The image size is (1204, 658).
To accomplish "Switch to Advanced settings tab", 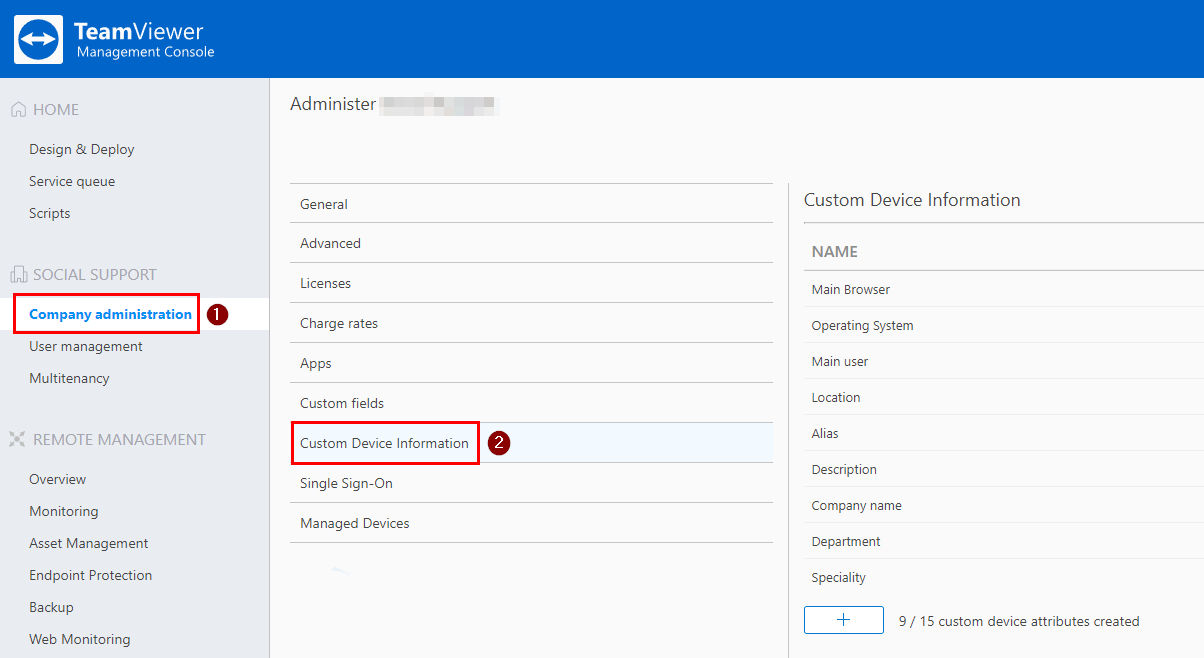I will 531,243.
